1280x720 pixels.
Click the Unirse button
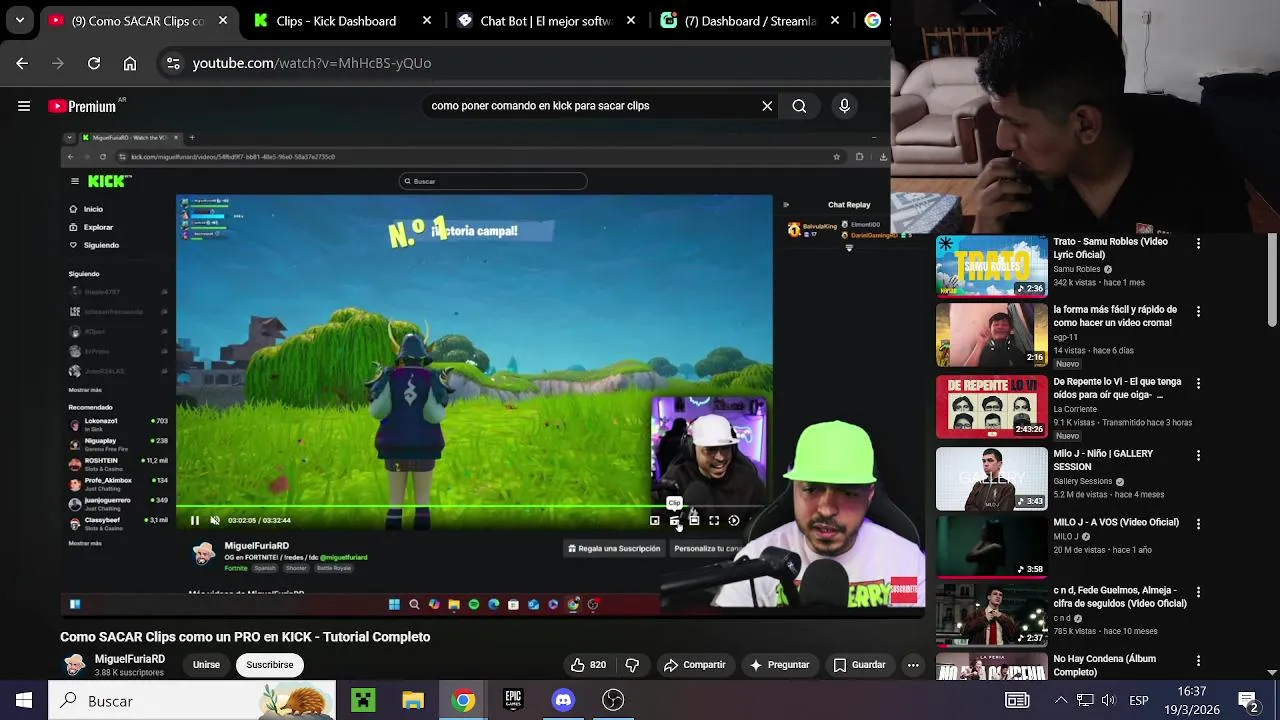(206, 665)
